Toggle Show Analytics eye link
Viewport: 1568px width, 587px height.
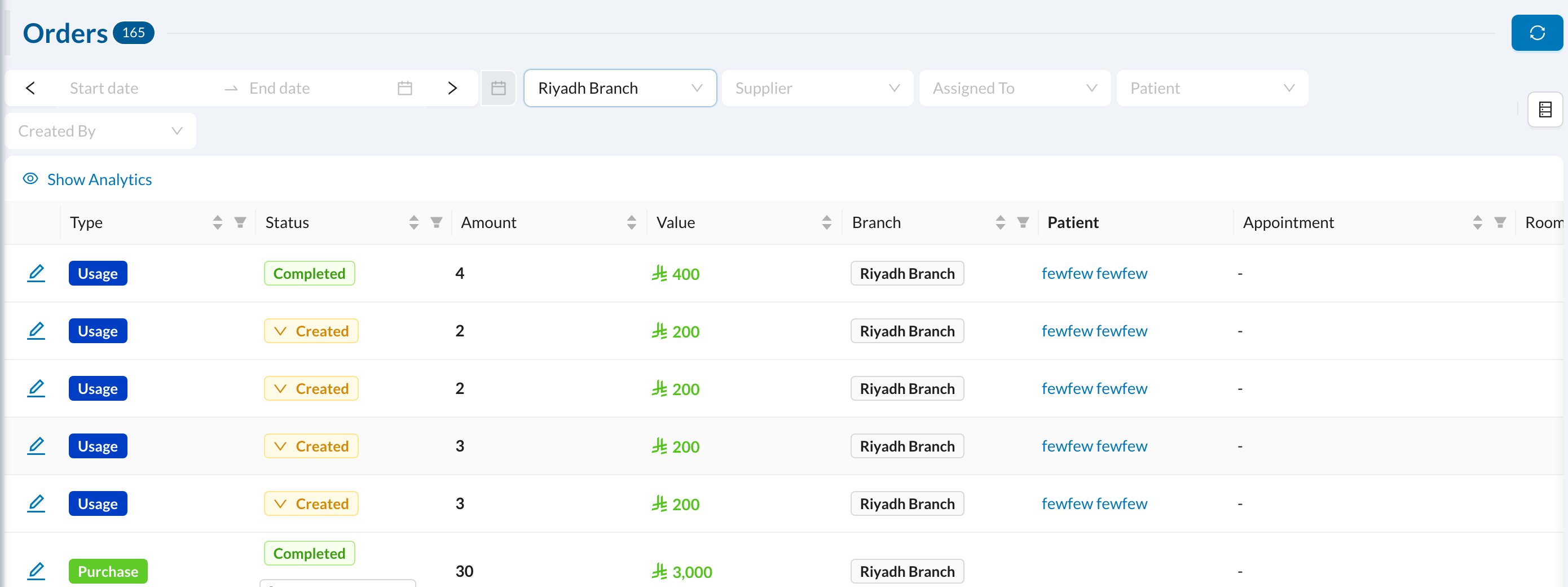(87, 179)
